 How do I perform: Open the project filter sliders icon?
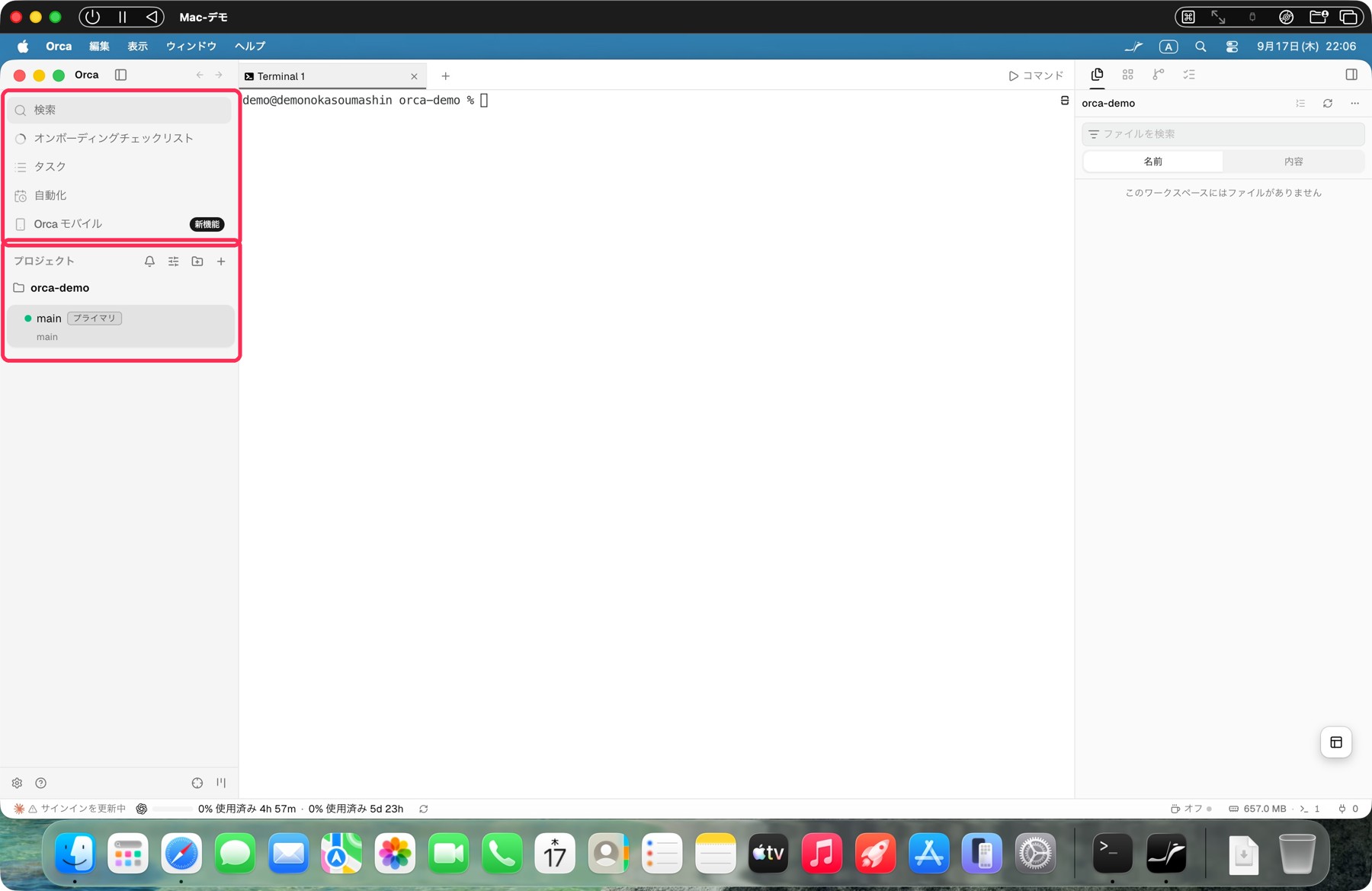[173, 261]
